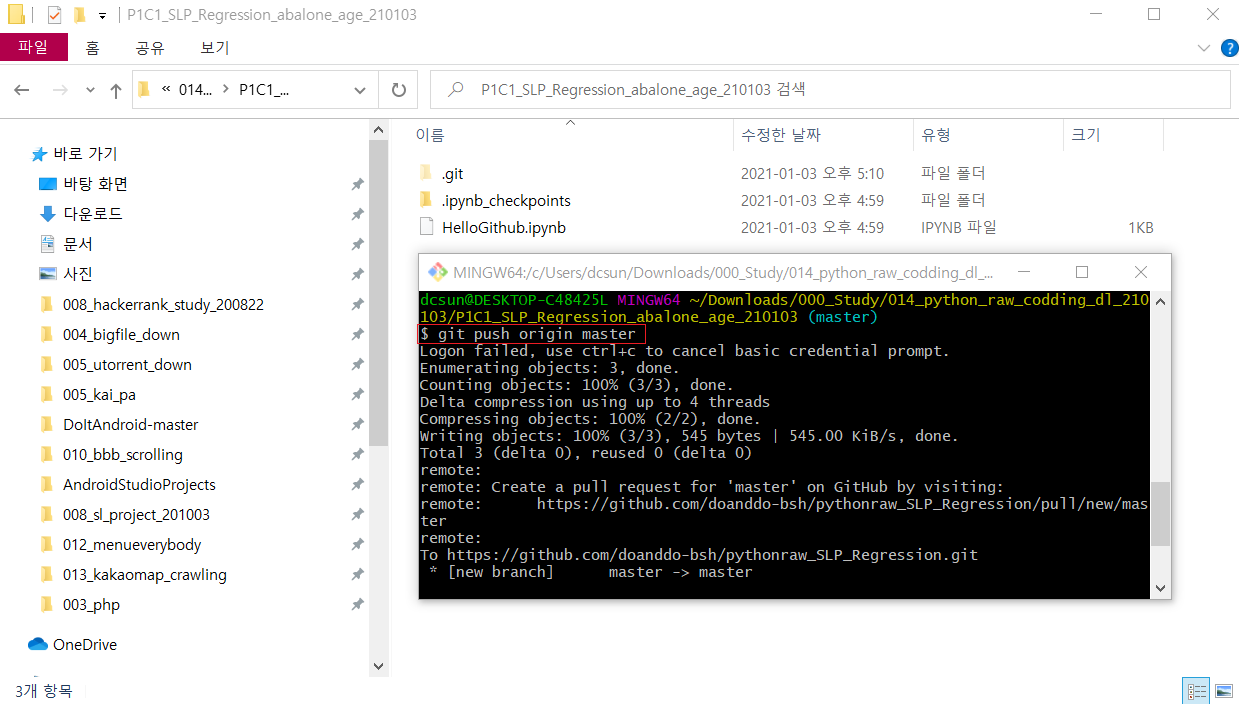Click the HelloGithub.ipynb file icon
1239x704 pixels.
coord(426,227)
